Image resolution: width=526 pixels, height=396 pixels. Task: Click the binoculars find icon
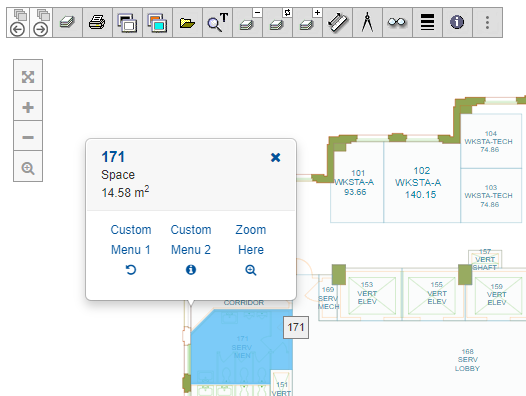click(397, 22)
